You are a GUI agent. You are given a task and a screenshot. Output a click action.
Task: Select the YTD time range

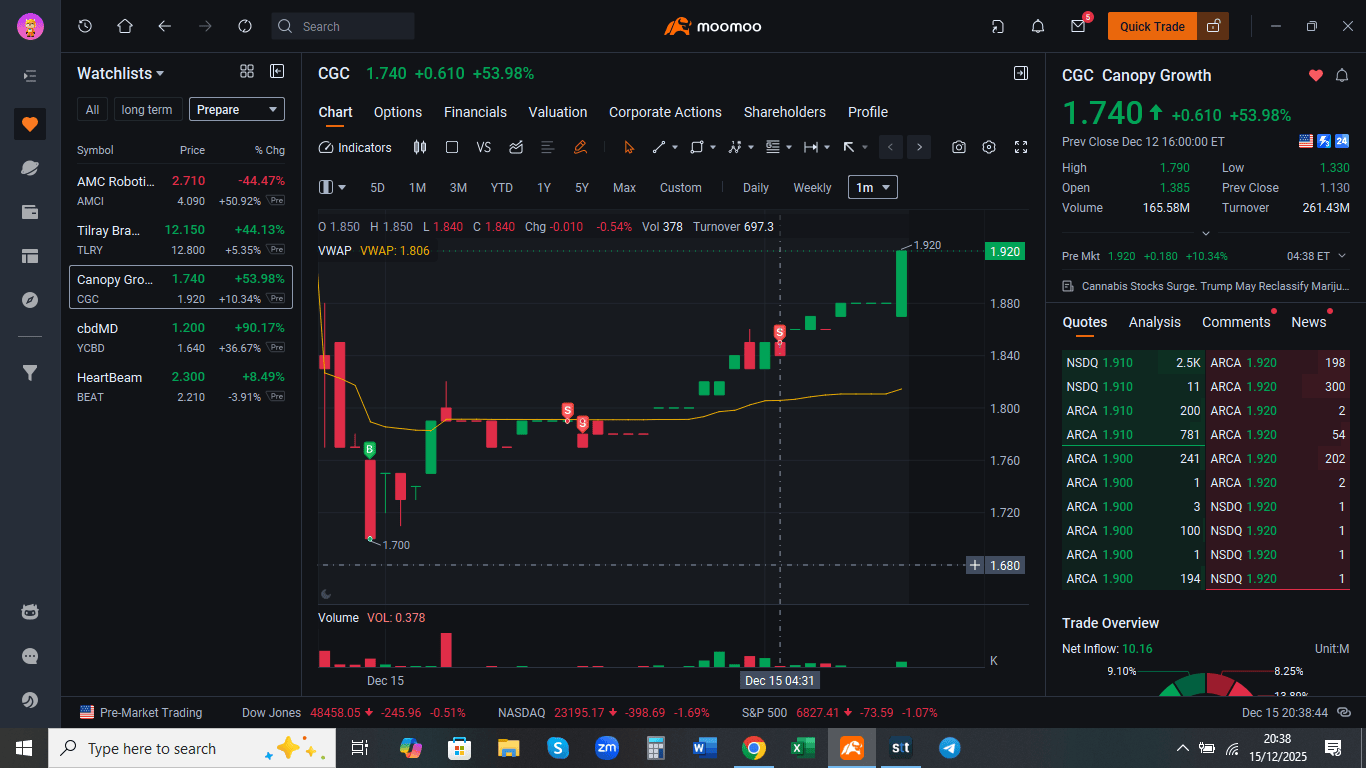coord(502,187)
